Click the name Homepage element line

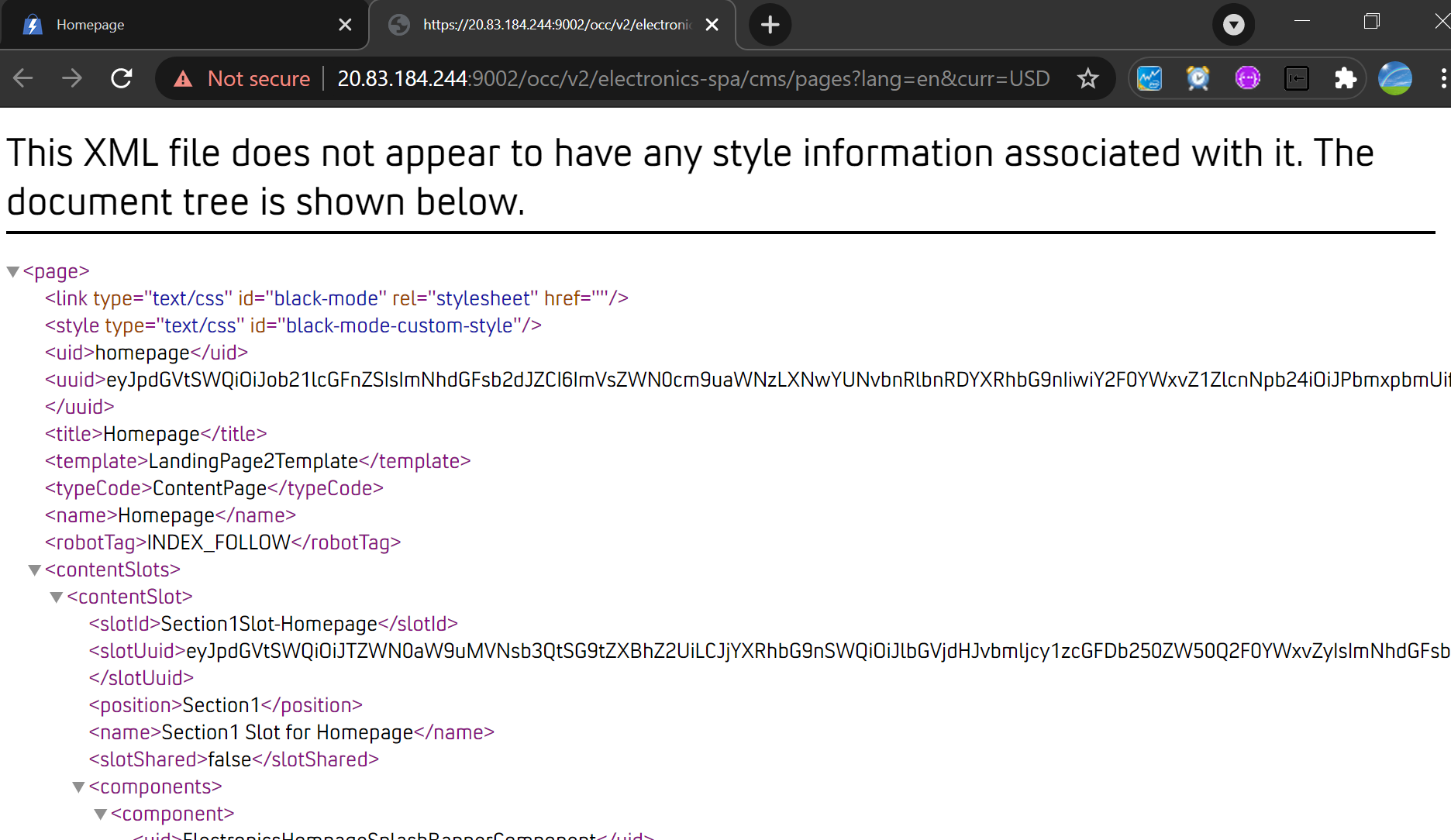171,515
